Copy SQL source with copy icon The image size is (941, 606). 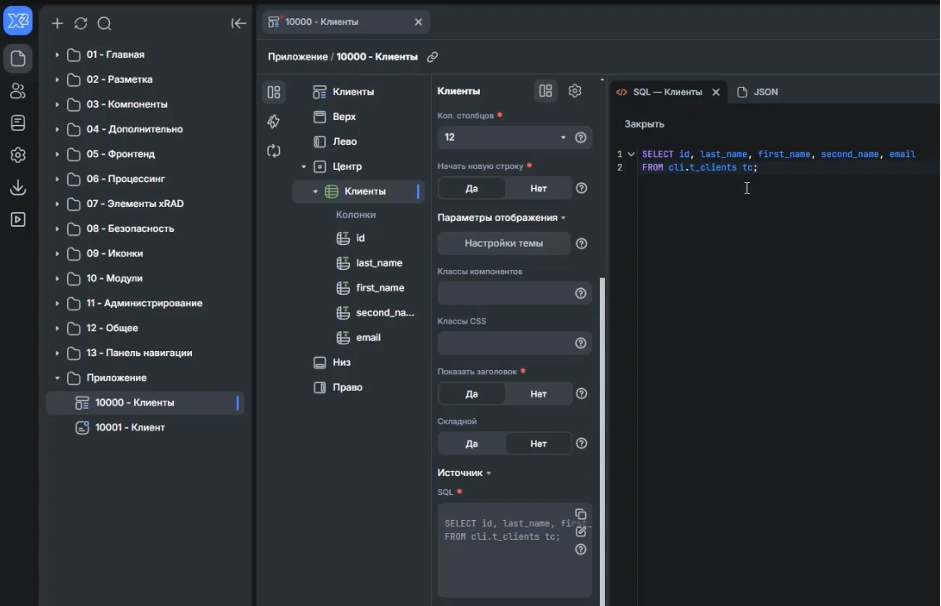[x=580, y=514]
